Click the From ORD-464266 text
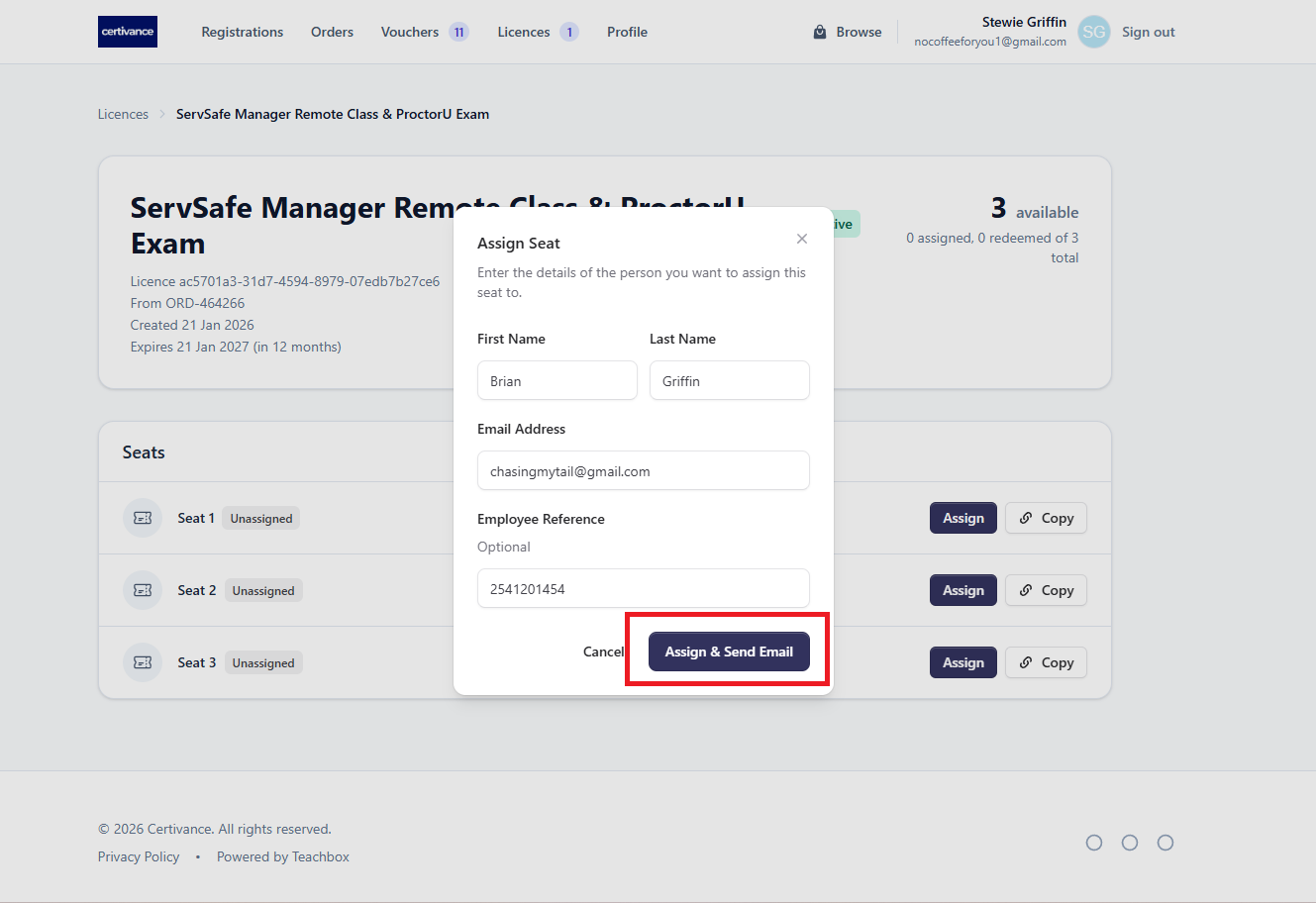1316x903 pixels. [x=187, y=303]
